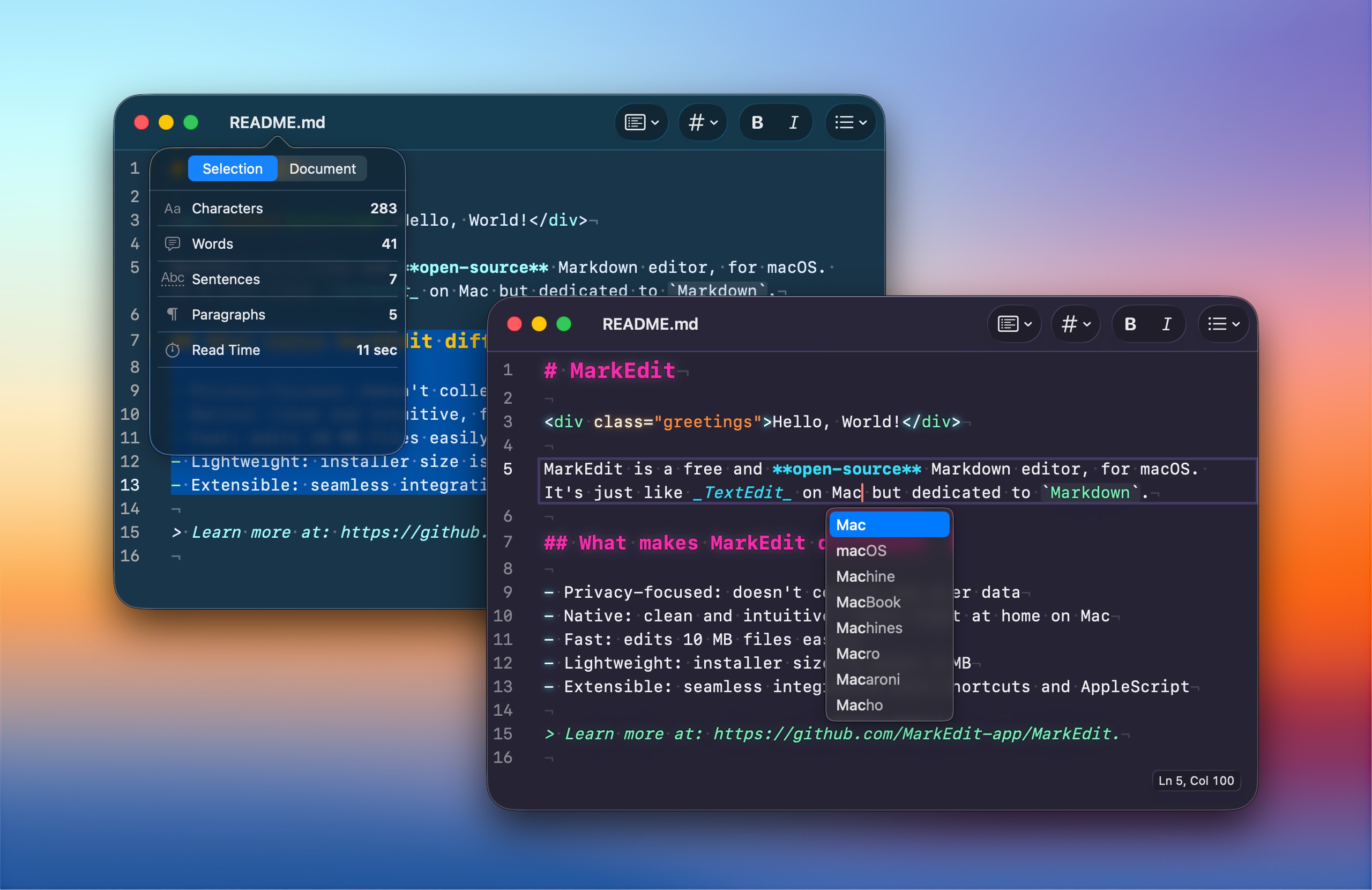The width and height of the screenshot is (1372, 890).
Task: Toggle bold formatting in the front window
Action: pos(1130,324)
